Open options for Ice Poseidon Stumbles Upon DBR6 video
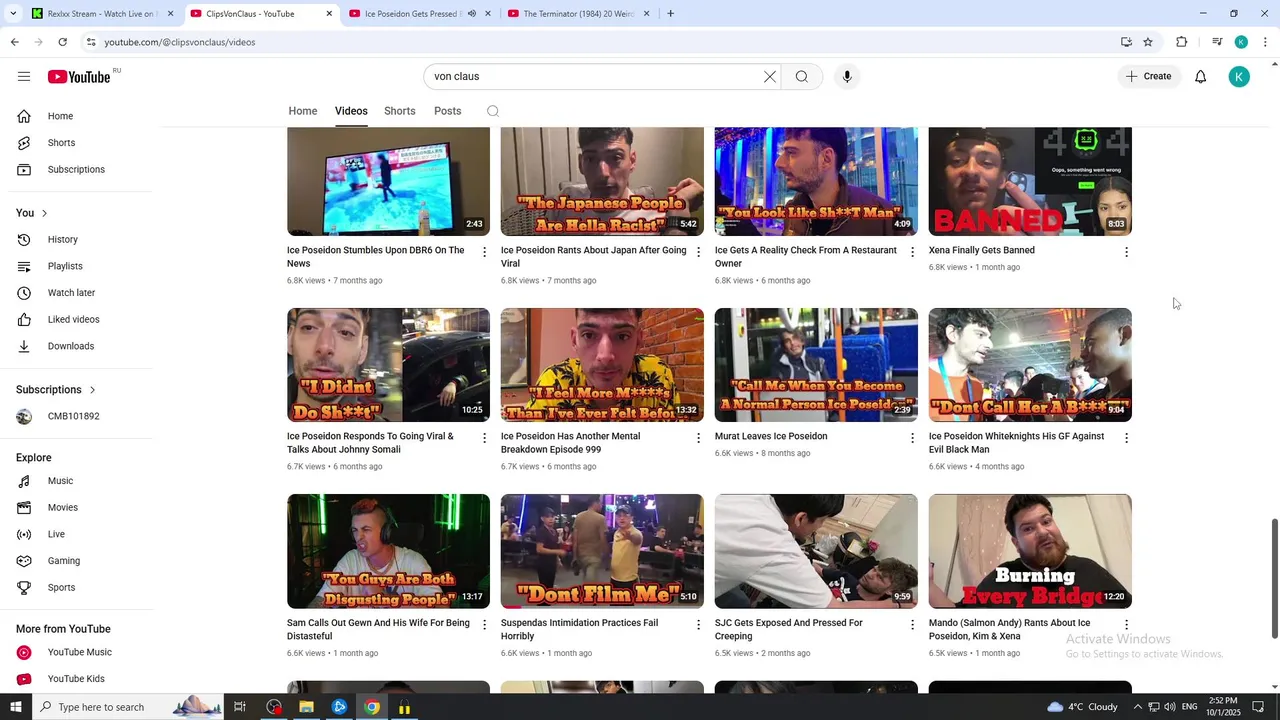The width and height of the screenshot is (1280, 720). click(x=485, y=252)
